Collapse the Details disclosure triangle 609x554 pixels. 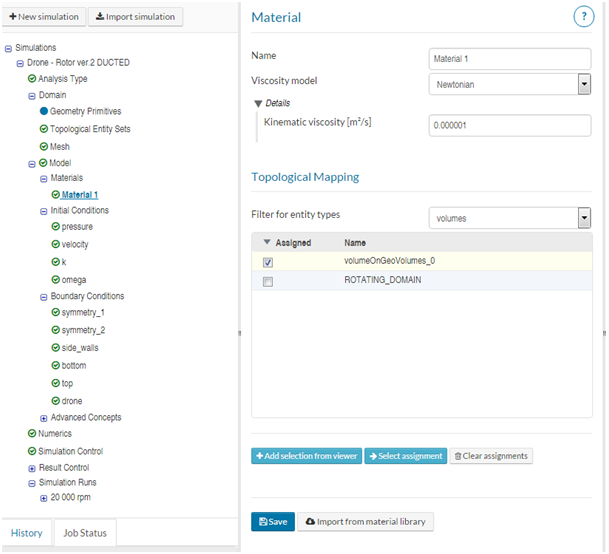tap(259, 103)
